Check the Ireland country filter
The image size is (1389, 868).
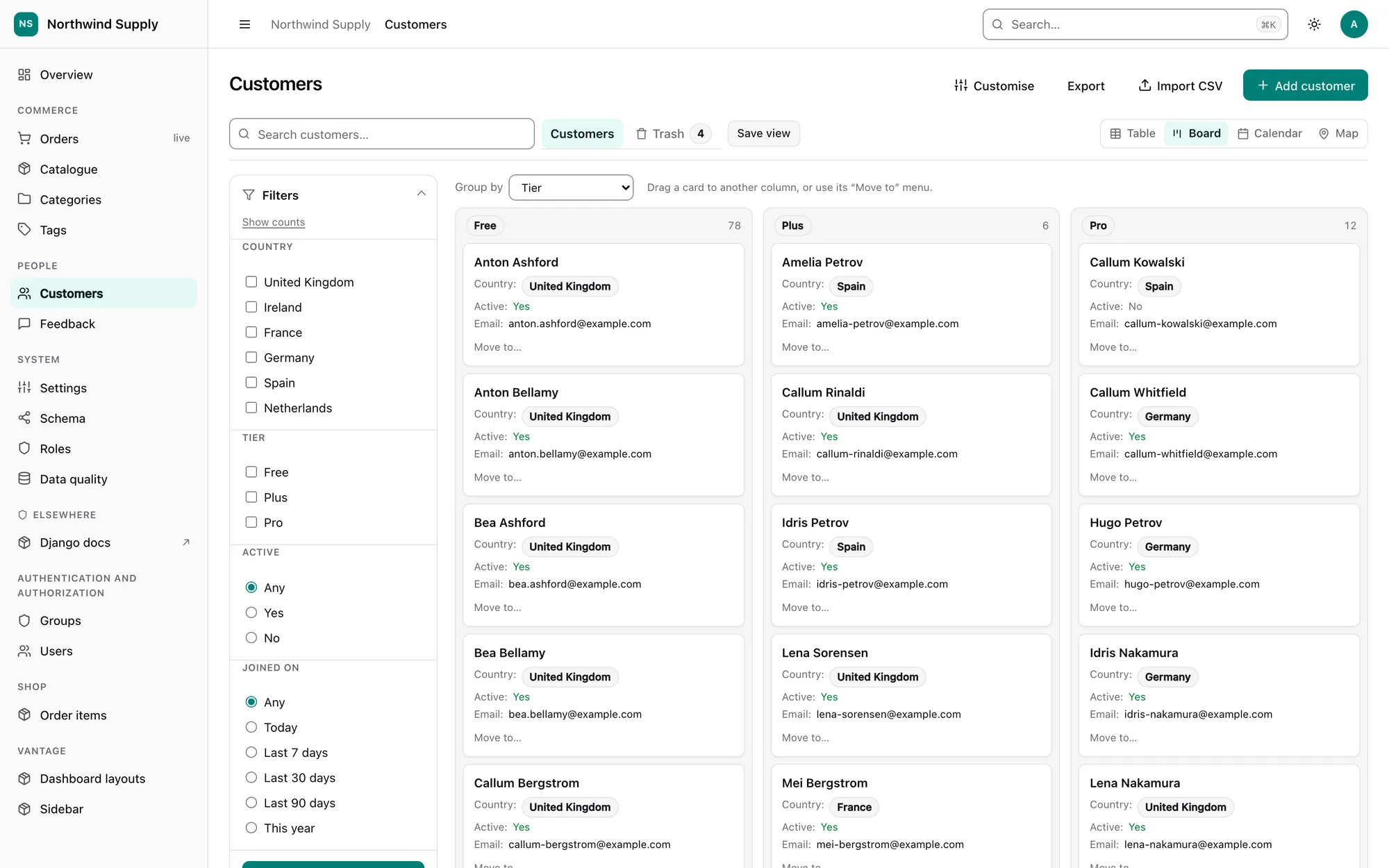(x=251, y=307)
